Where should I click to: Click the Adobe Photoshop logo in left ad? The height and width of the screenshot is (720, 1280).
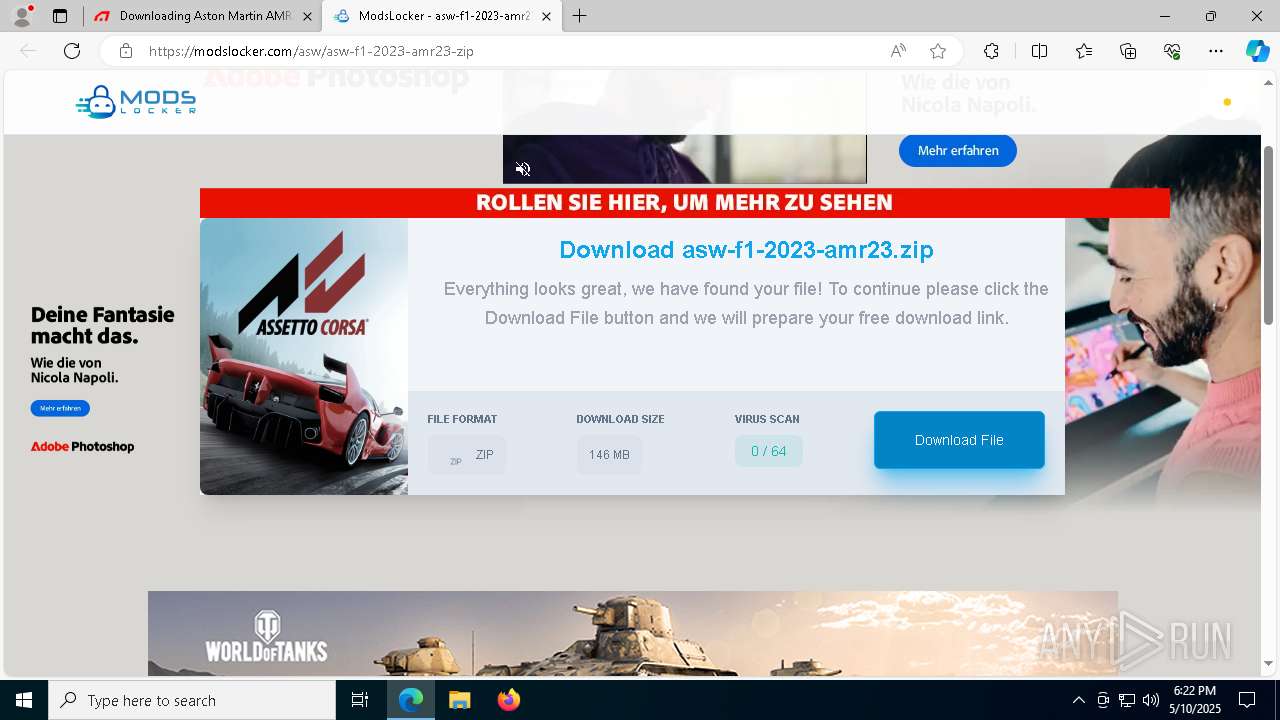82,447
